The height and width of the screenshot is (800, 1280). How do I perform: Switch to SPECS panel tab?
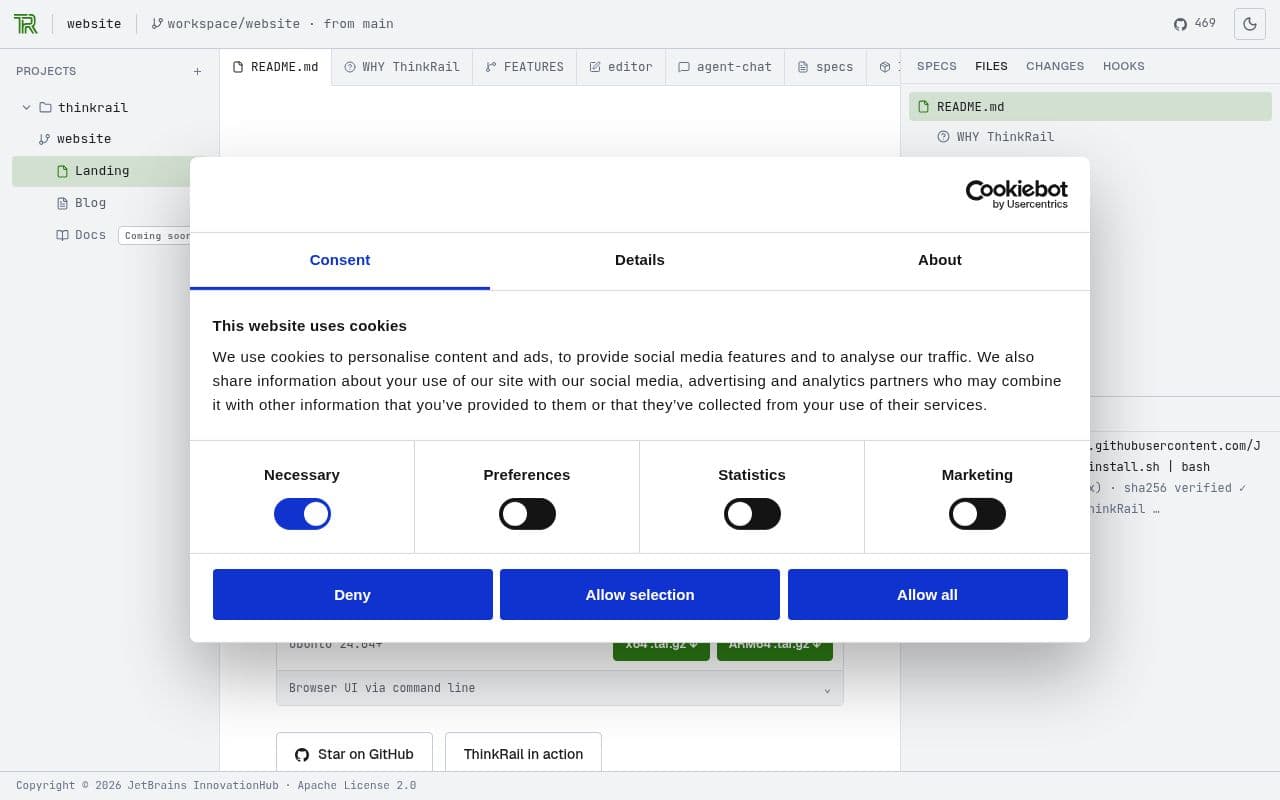[x=937, y=66]
